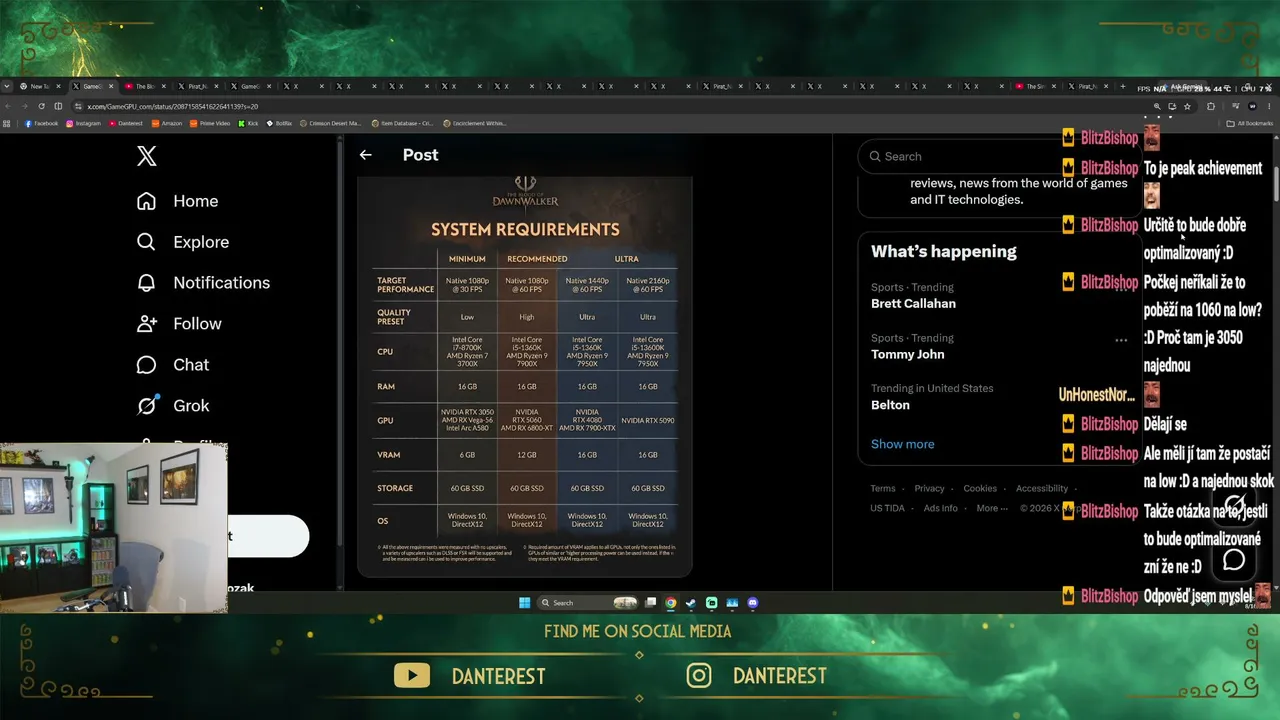Open the All Bookmarks folder
Screen dimensions: 1280x720
coord(1250,123)
